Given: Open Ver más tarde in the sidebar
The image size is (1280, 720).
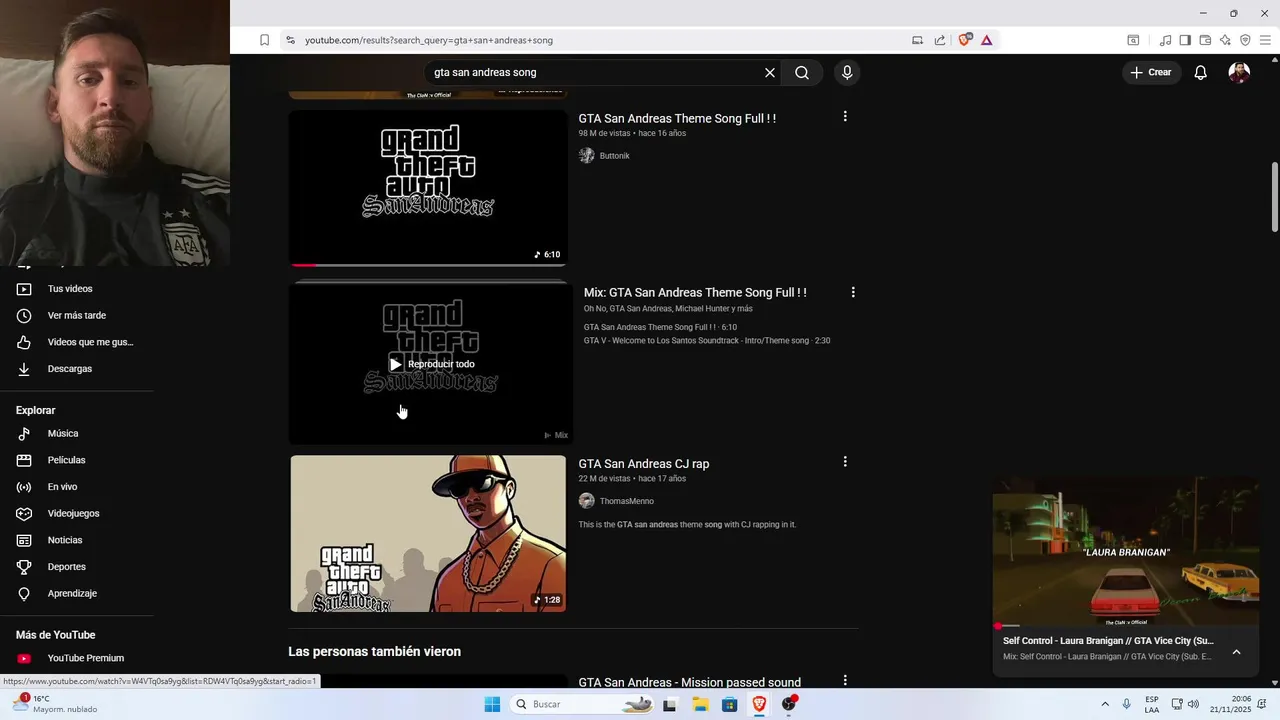Looking at the screenshot, I should [76, 315].
